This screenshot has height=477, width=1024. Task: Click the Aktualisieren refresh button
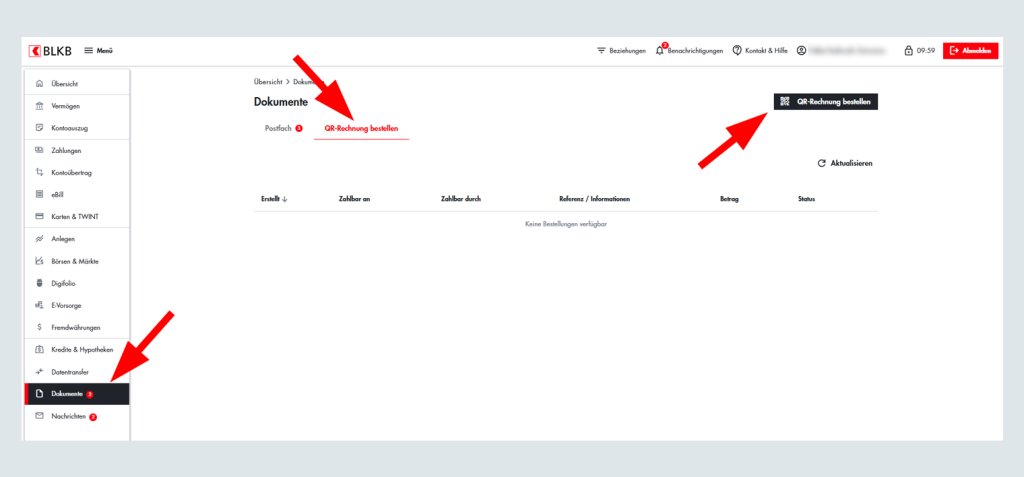click(844, 163)
